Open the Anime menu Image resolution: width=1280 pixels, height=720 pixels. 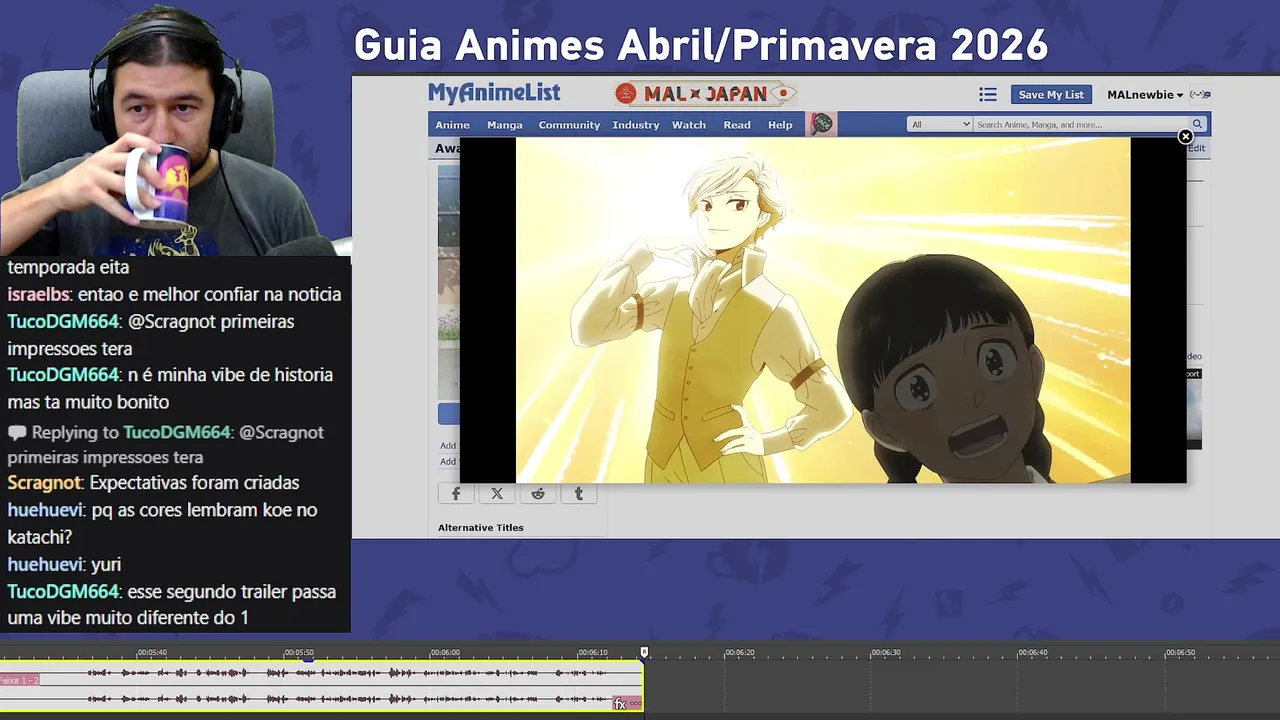pos(452,125)
